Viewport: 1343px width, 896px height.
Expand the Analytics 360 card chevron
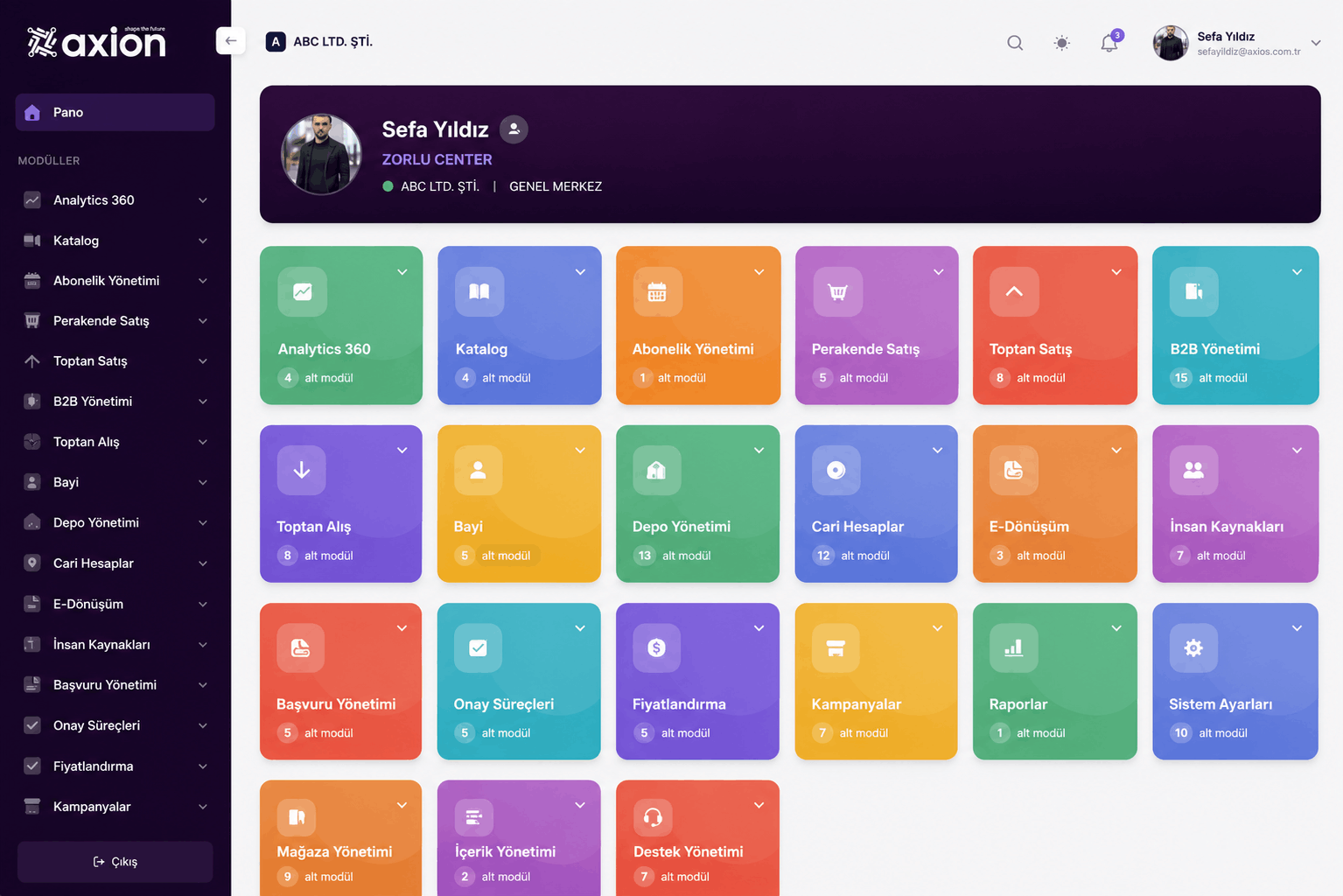pyautogui.click(x=402, y=272)
